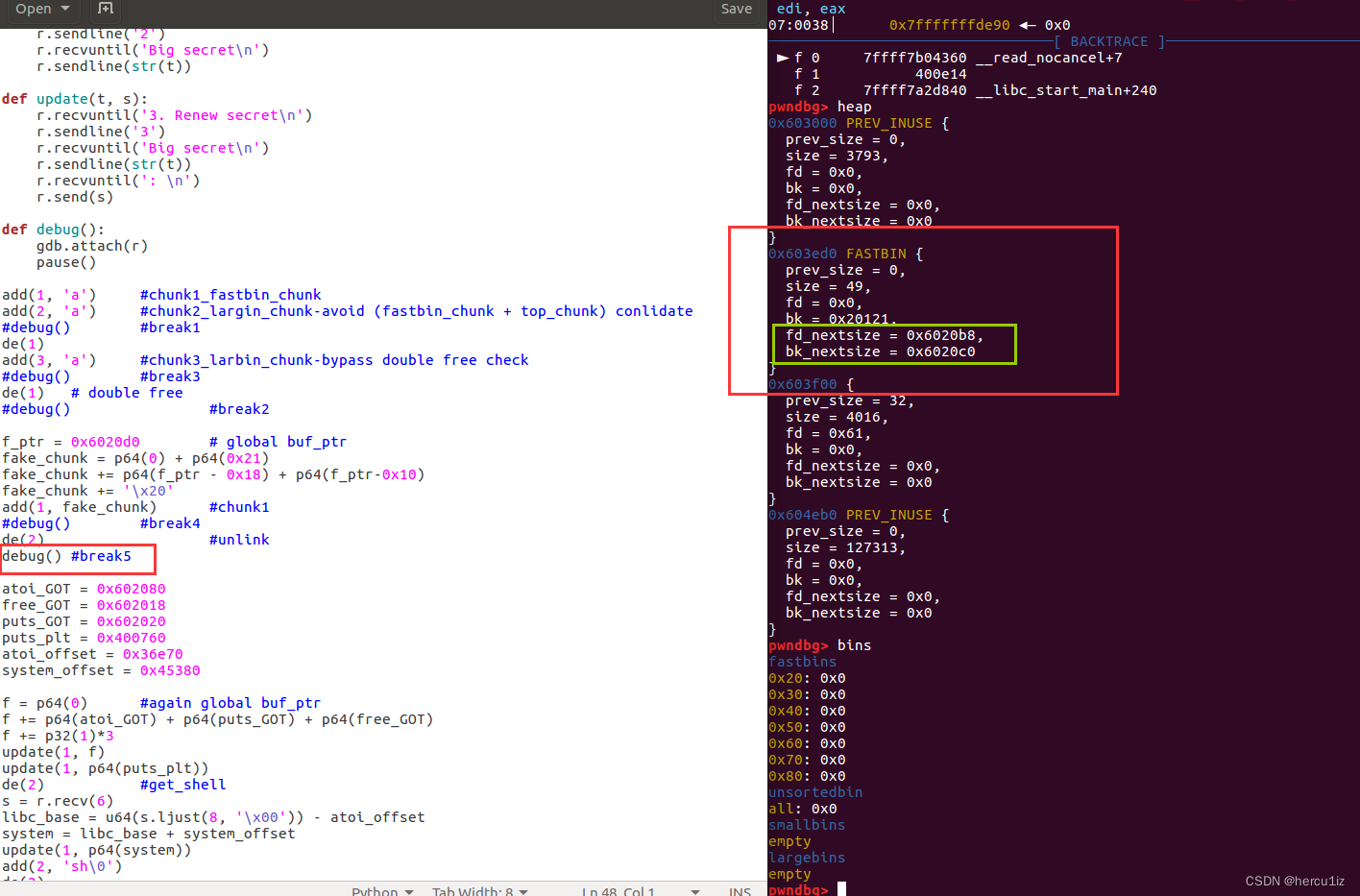Click the 'debug() #break5' line
Viewport: 1360px width, 896px height.
(66, 556)
